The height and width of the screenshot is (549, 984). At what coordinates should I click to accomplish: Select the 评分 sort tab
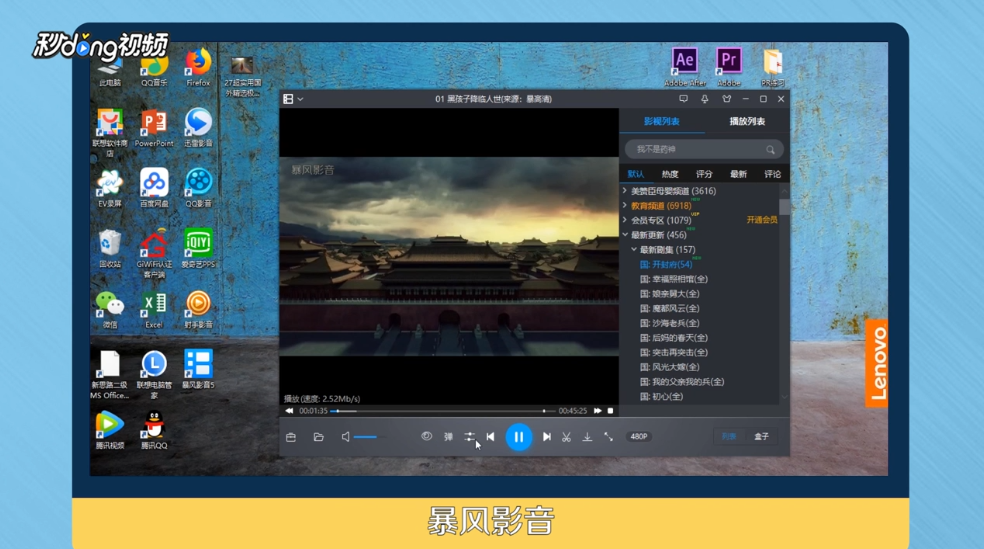[x=704, y=174]
